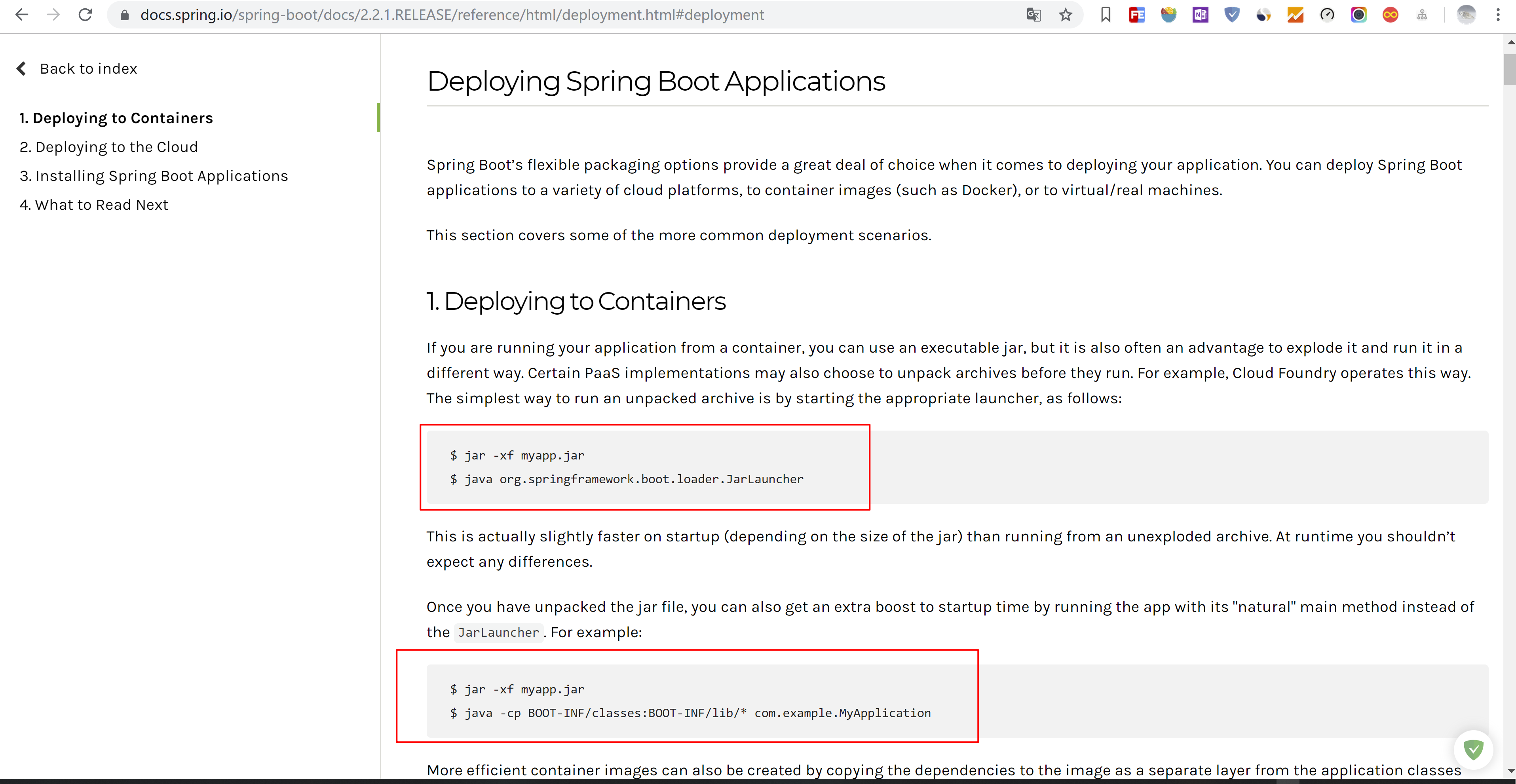Open the red infinity extension
The image size is (1516, 784).
[1391, 15]
